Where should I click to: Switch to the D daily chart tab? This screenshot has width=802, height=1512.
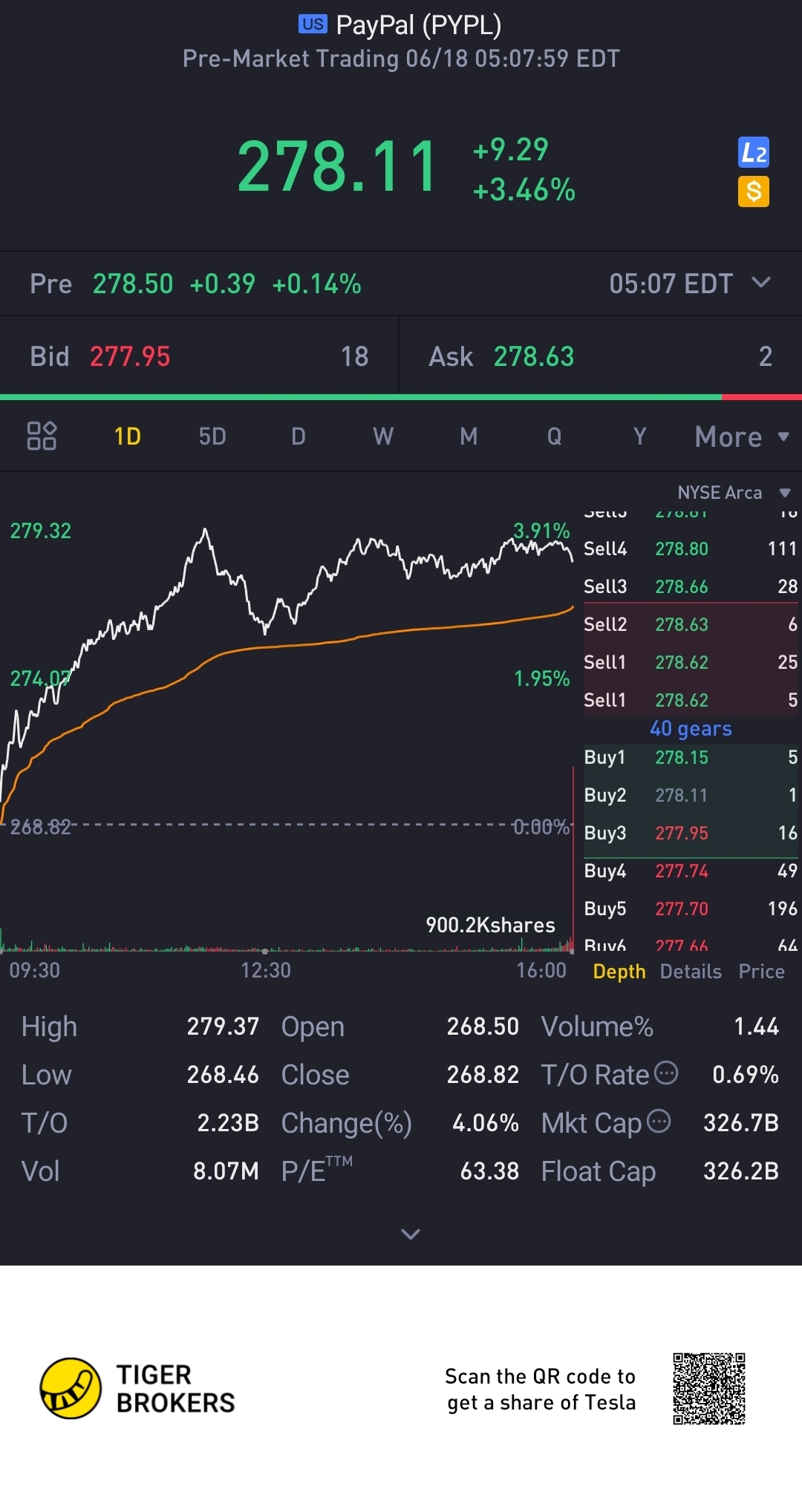(x=299, y=436)
